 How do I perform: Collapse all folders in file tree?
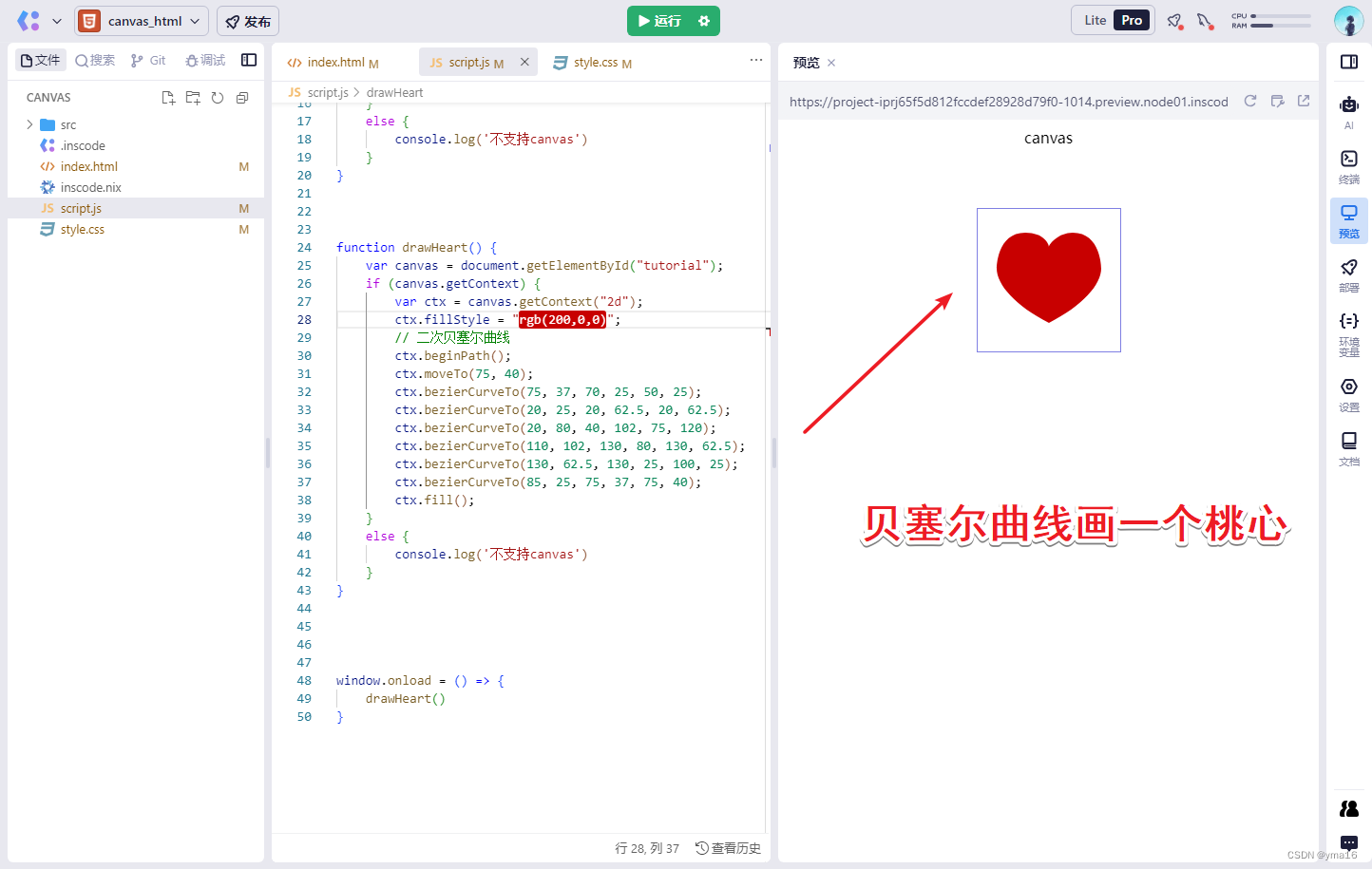242,98
